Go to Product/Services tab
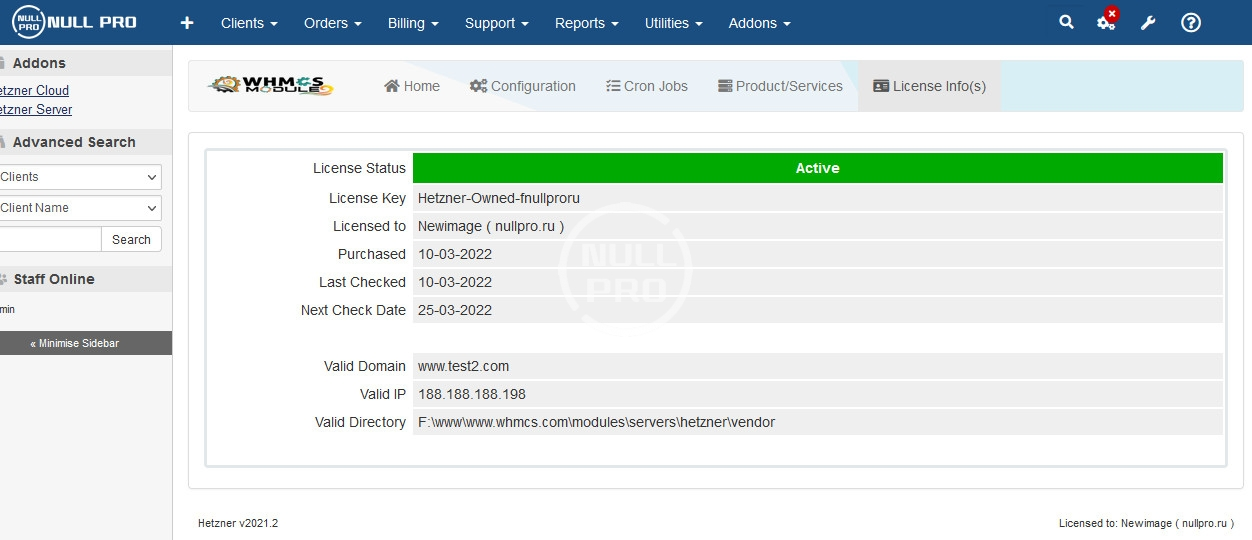 (780, 86)
